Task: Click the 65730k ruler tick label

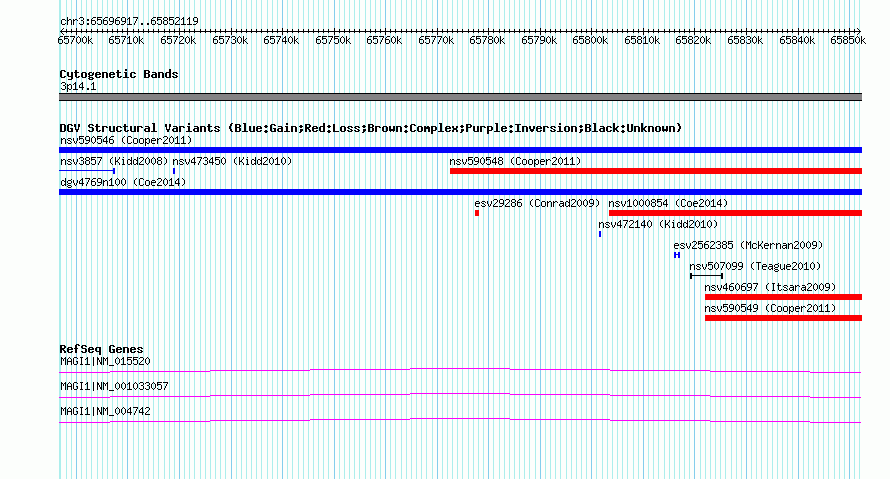Action: click(x=230, y=40)
